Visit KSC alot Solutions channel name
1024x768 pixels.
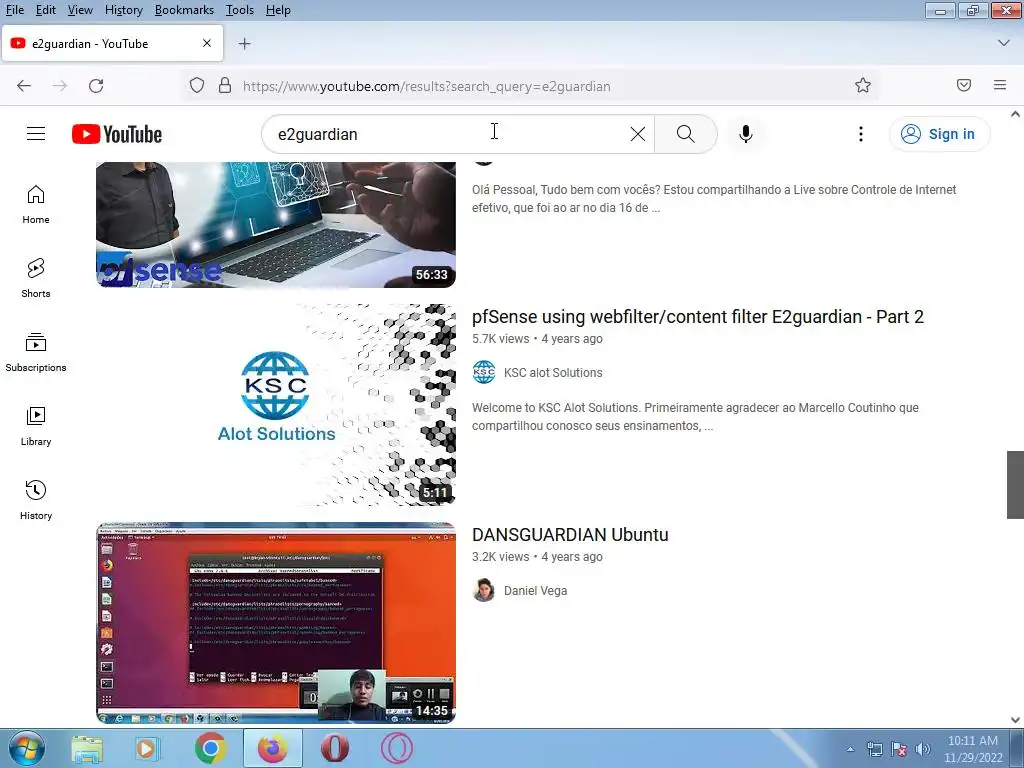553,373
